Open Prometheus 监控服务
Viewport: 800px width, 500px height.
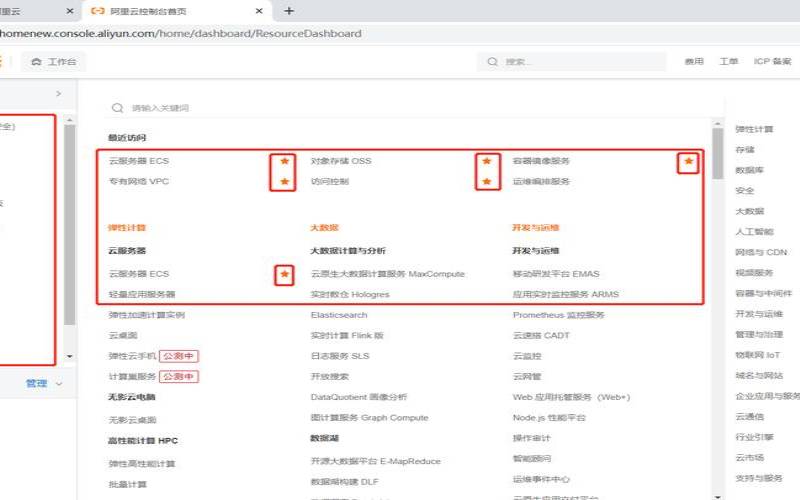pyautogui.click(x=559, y=315)
